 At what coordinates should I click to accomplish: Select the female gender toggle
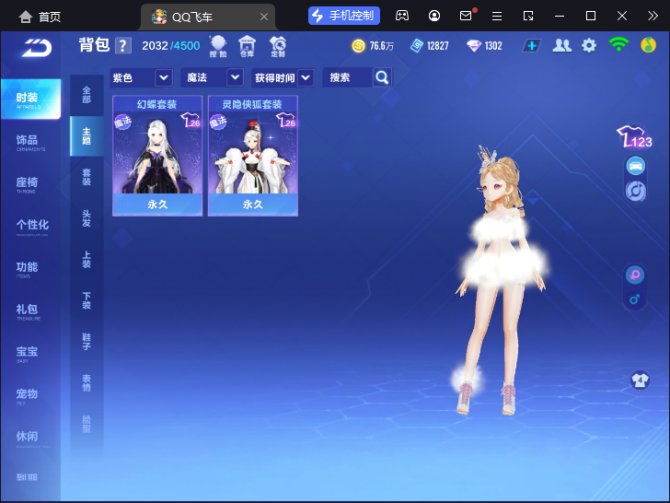click(635, 274)
